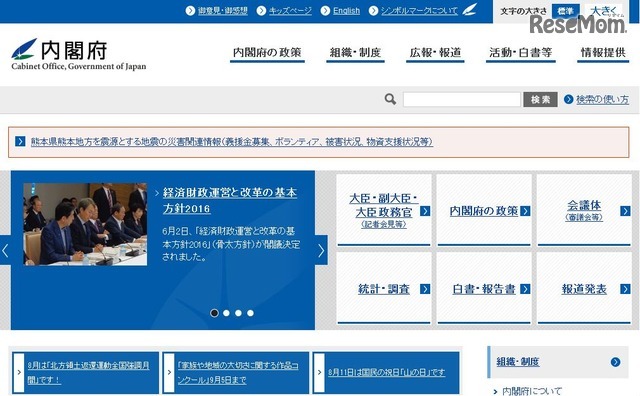Click round arrow icon in 組織・制度 sidebar header
This screenshot has height=396, width=640.
click(616, 362)
